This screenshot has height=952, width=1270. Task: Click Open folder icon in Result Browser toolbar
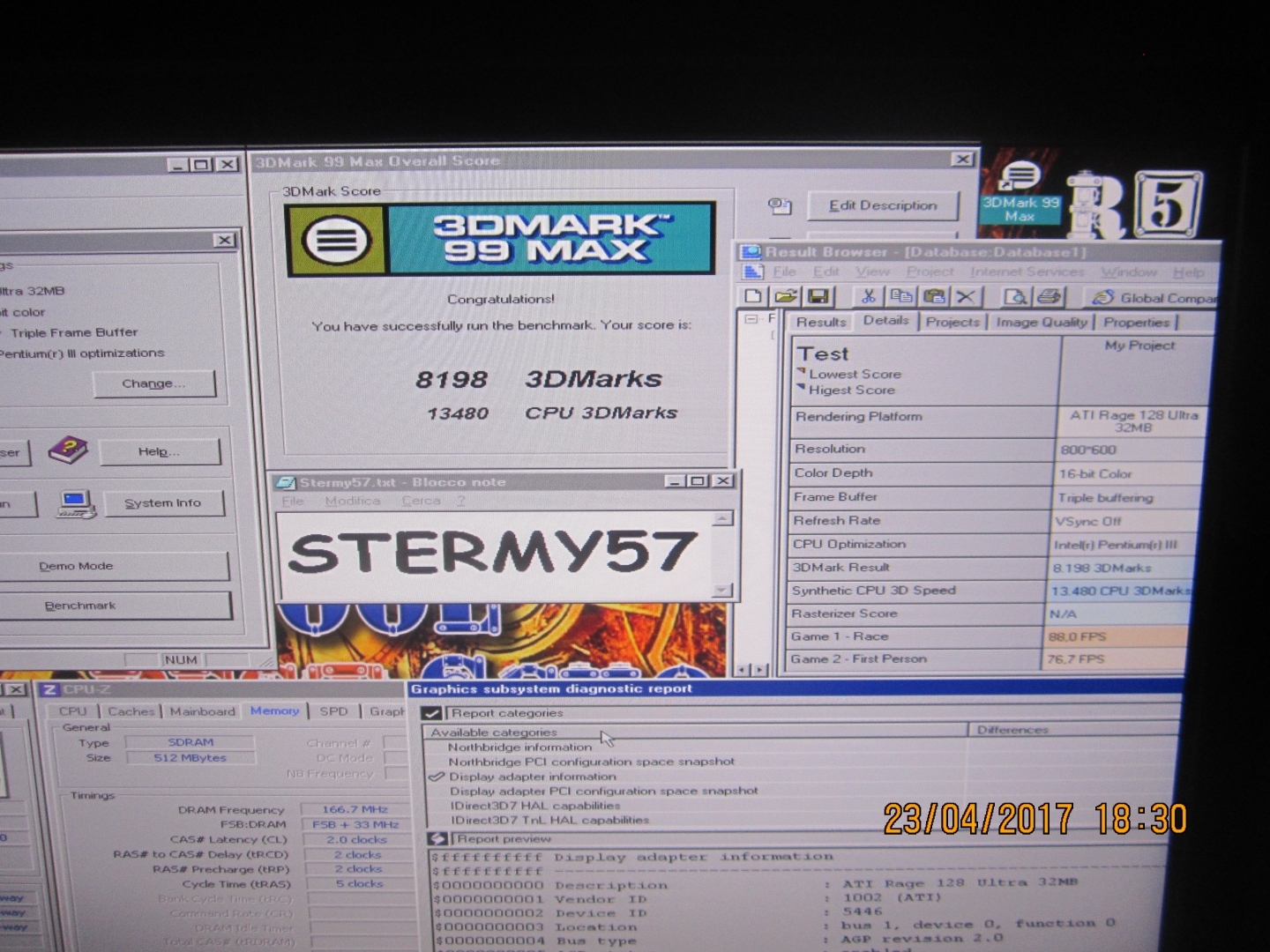(786, 296)
